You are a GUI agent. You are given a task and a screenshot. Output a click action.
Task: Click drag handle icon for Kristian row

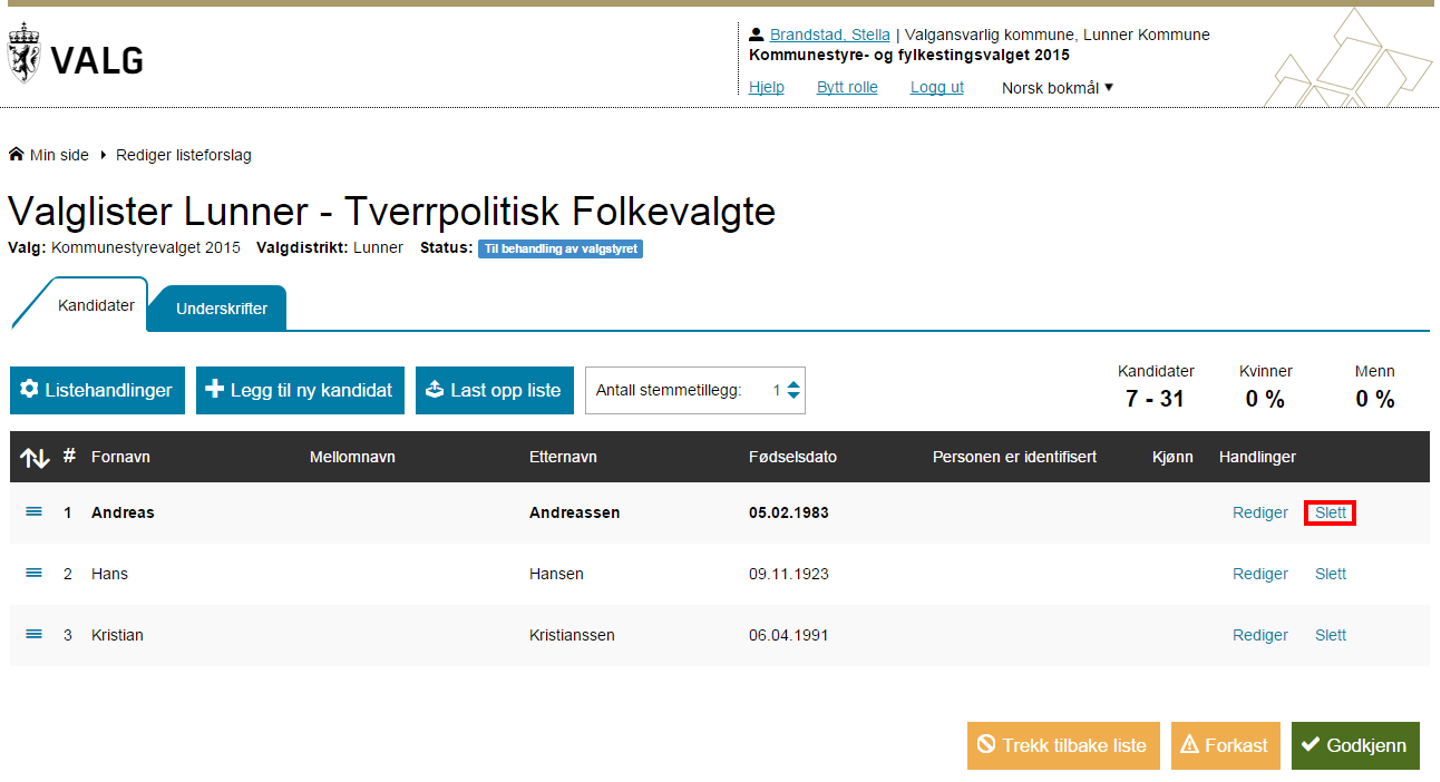[33, 634]
